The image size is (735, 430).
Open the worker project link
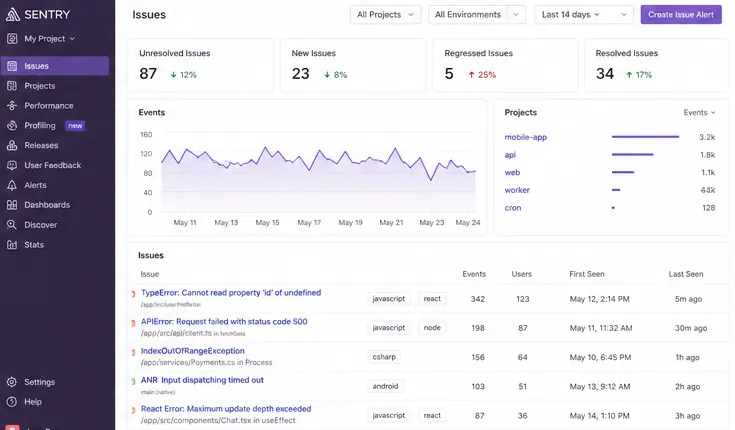coord(517,190)
